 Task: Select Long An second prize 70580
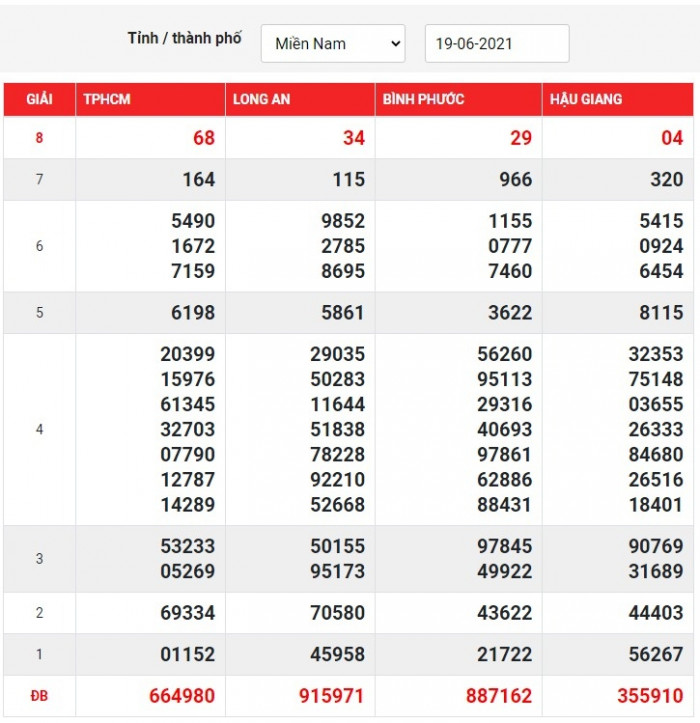click(337, 613)
